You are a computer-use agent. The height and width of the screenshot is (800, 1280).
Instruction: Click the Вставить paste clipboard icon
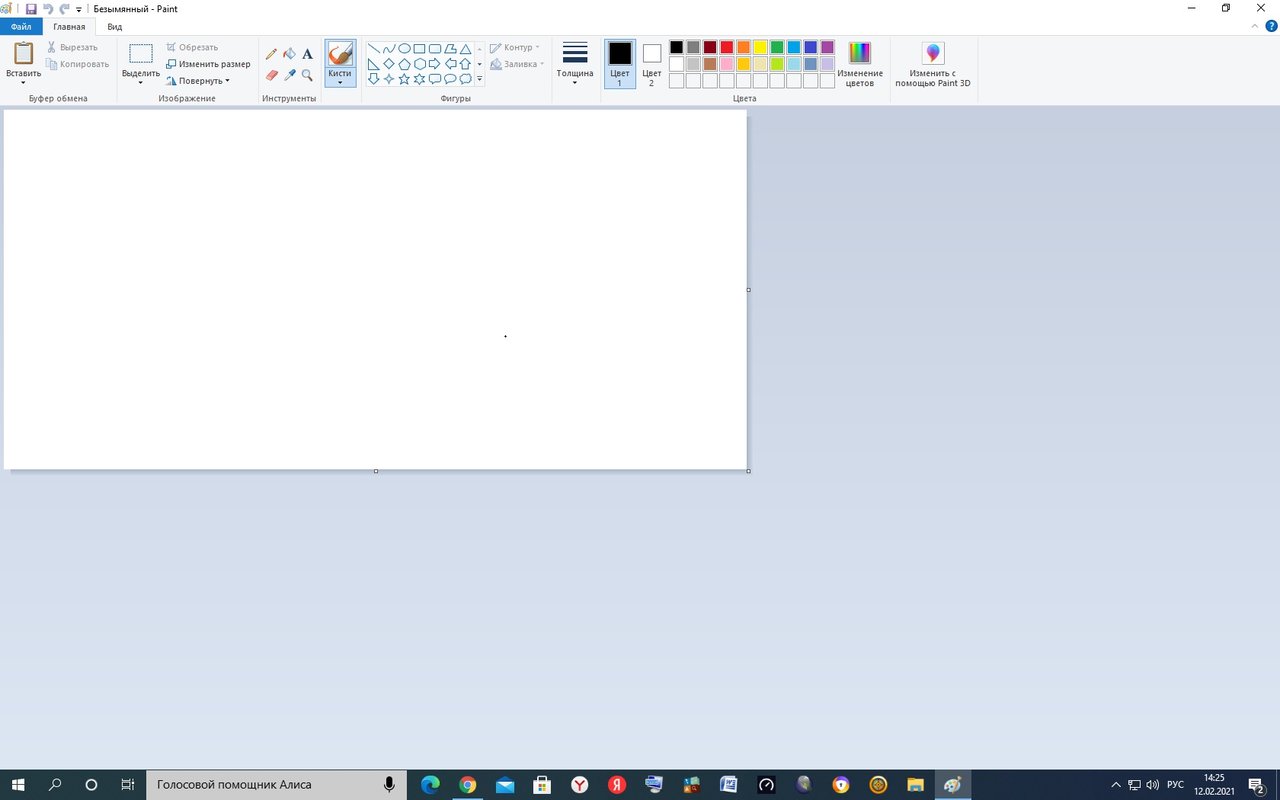pyautogui.click(x=23, y=53)
